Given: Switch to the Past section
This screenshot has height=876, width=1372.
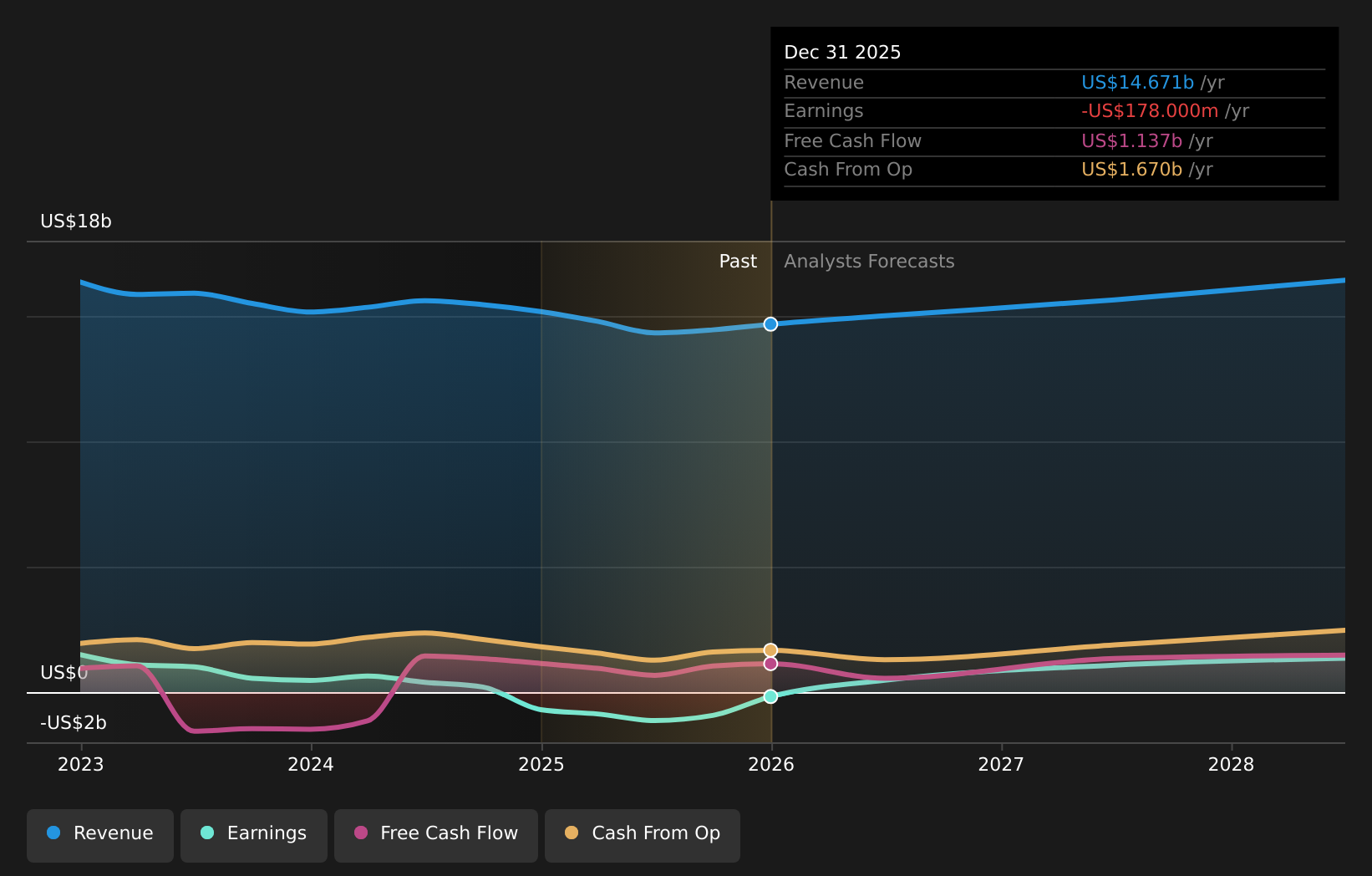Looking at the screenshot, I should pyautogui.click(x=737, y=261).
